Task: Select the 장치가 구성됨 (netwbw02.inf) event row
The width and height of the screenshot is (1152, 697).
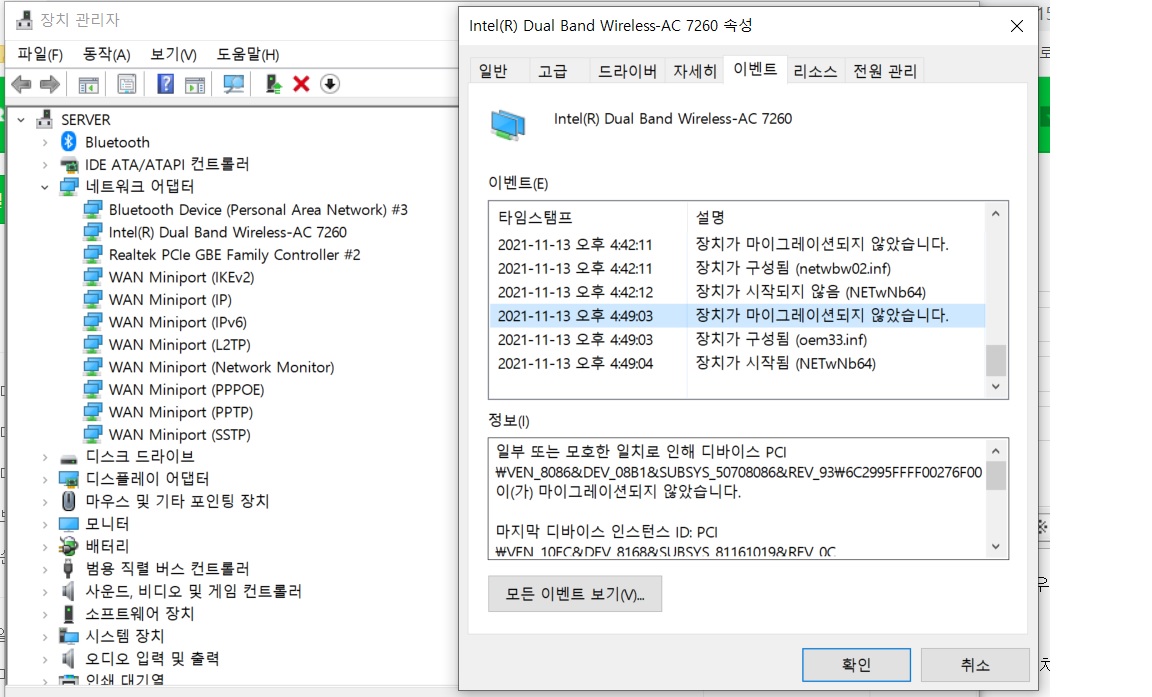Action: [737, 268]
